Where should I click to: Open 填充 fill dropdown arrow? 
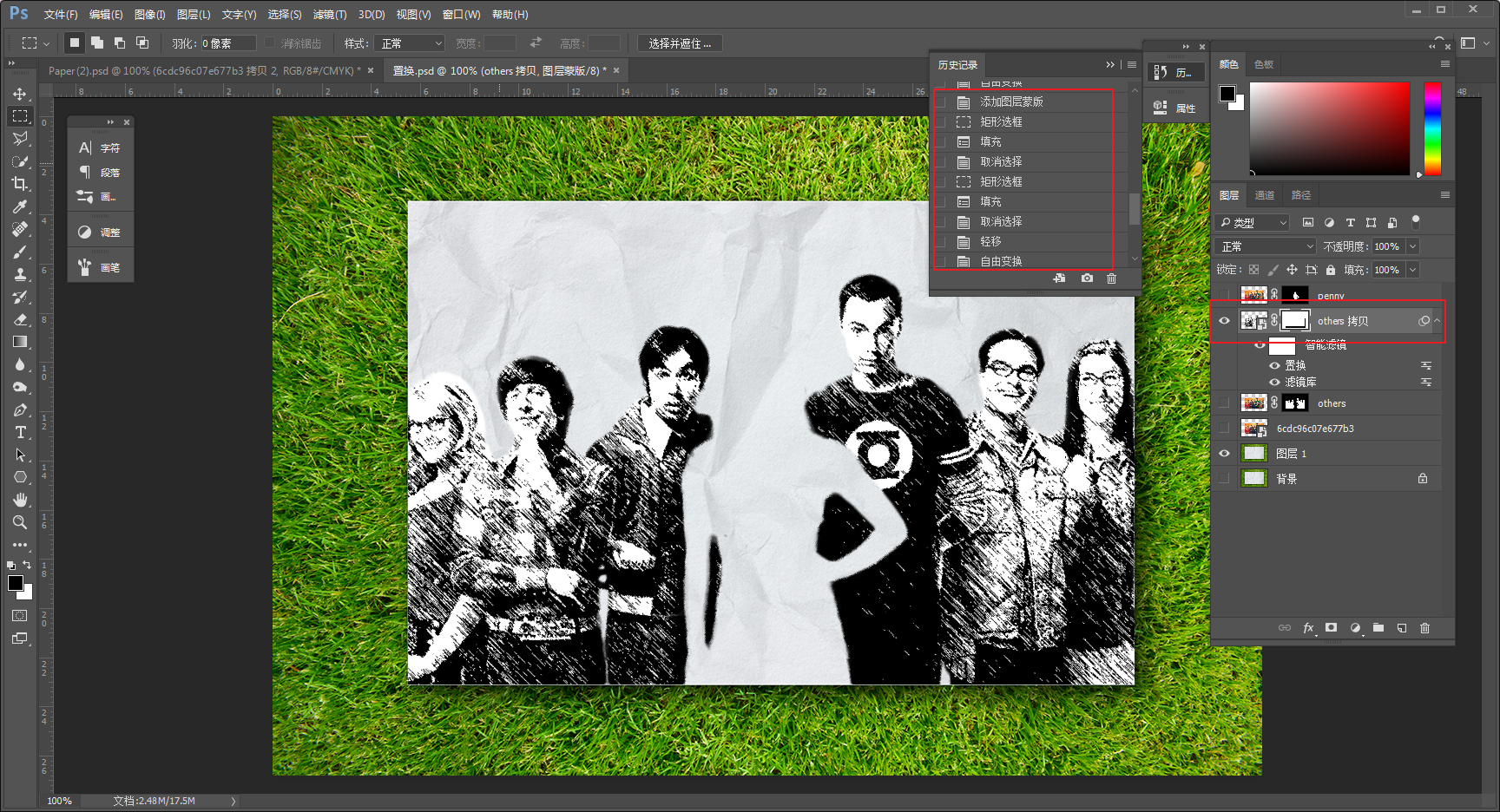click(x=1413, y=270)
